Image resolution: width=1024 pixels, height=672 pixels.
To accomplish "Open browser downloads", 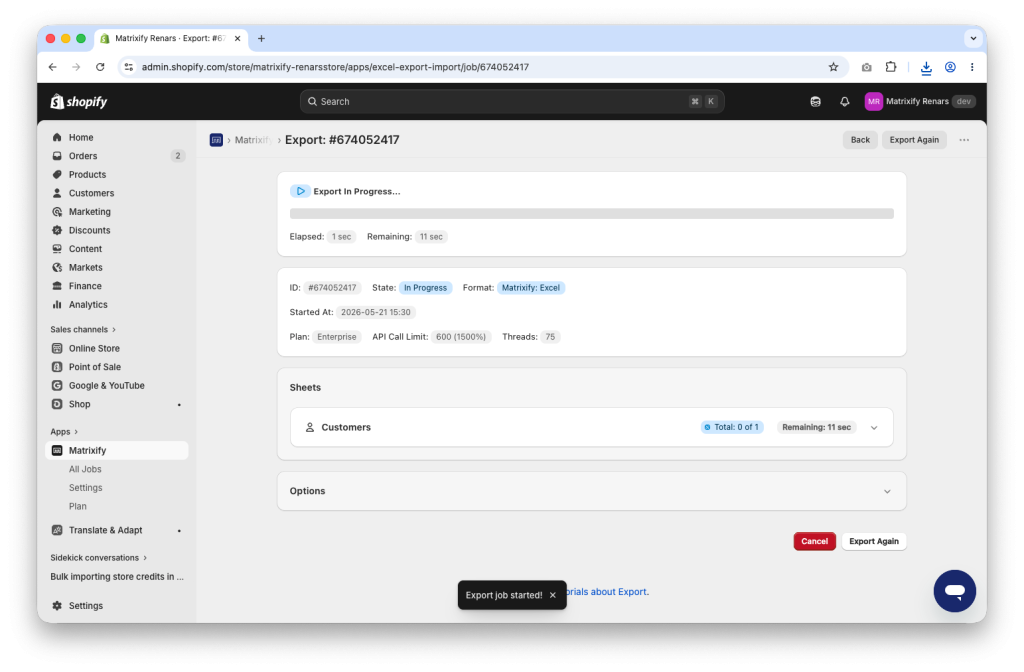I will 925,67.
